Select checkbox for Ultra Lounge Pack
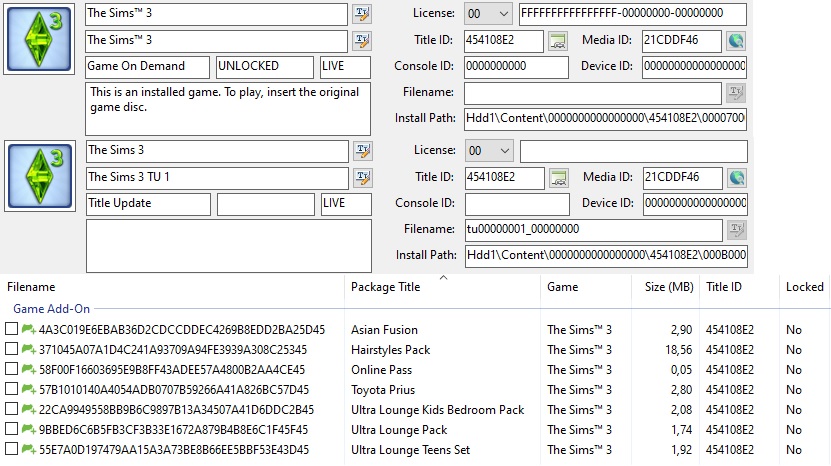The image size is (831, 466). point(12,429)
